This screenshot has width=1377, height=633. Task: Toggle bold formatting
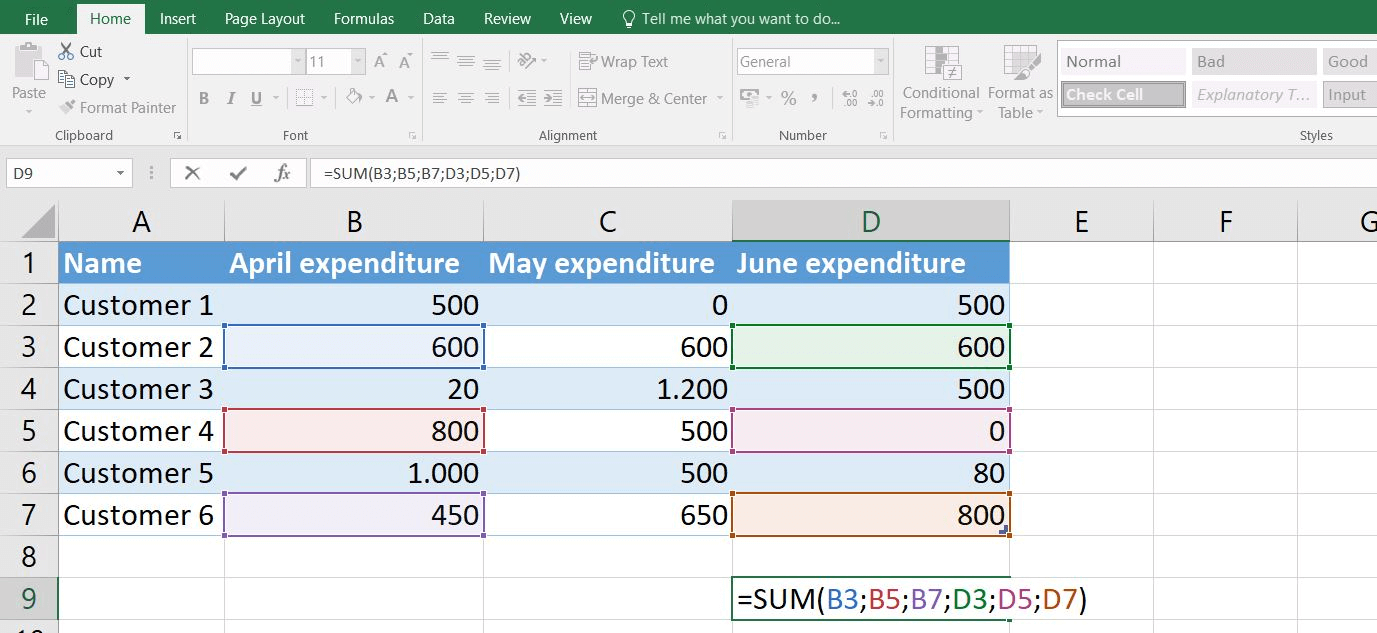pyautogui.click(x=204, y=97)
